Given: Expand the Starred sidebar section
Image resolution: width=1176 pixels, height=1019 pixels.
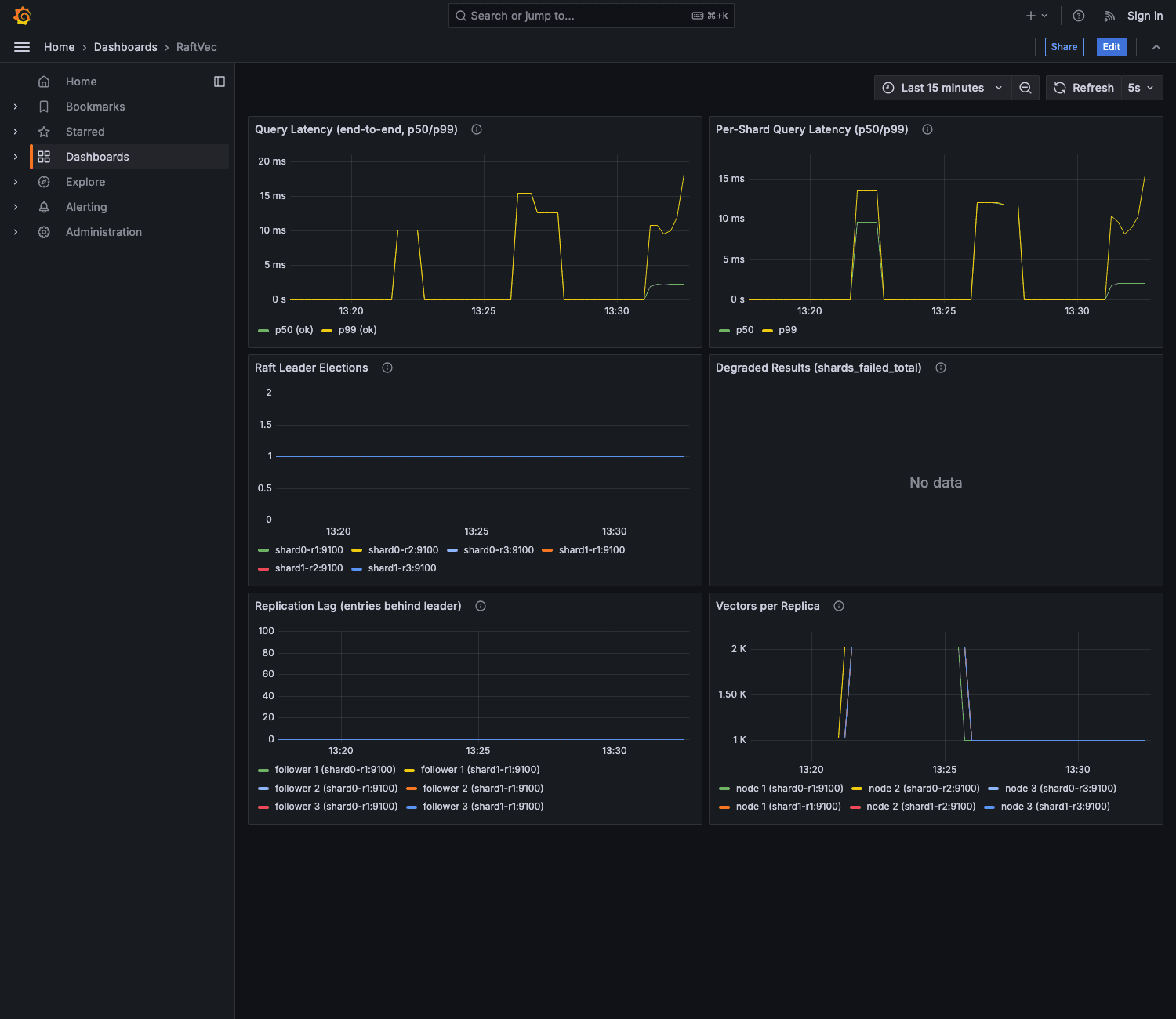Looking at the screenshot, I should pos(16,132).
